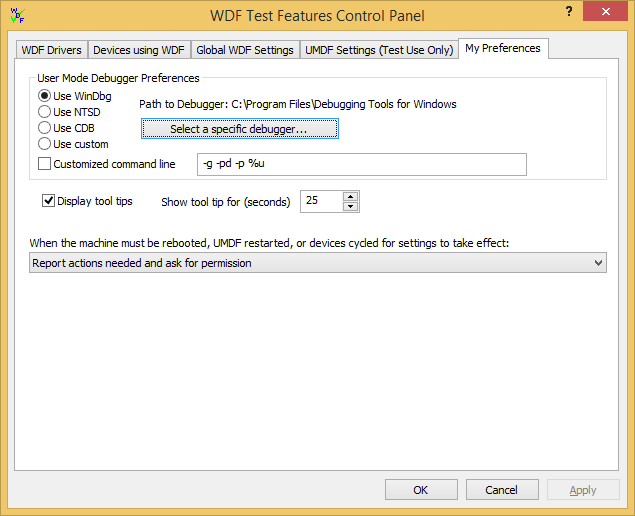Decrease tool tip seconds with down arrow
The image size is (635, 516).
click(x=350, y=206)
